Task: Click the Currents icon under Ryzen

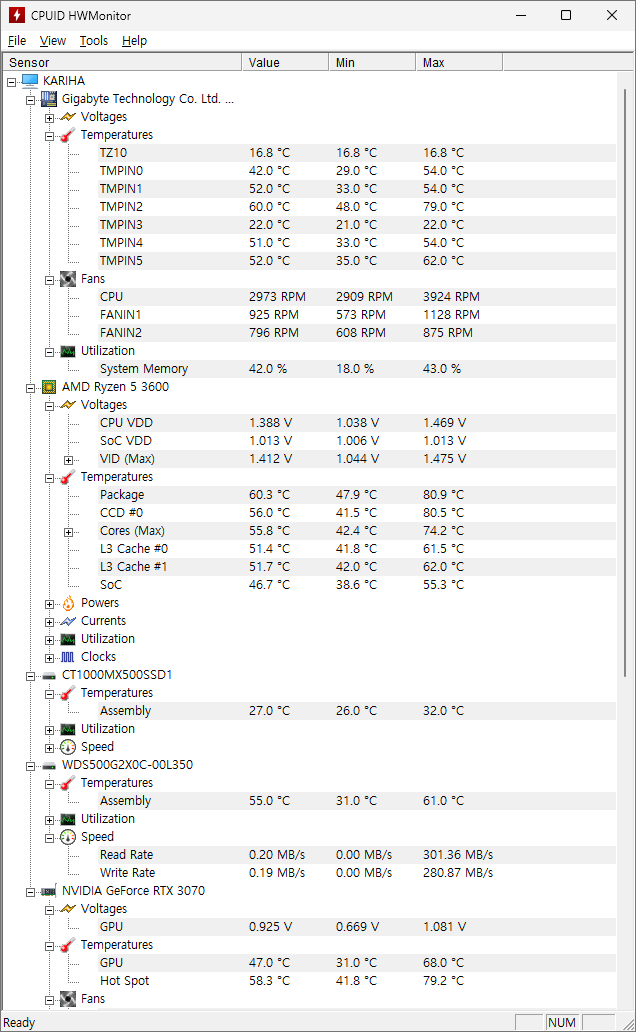Action: click(x=68, y=621)
